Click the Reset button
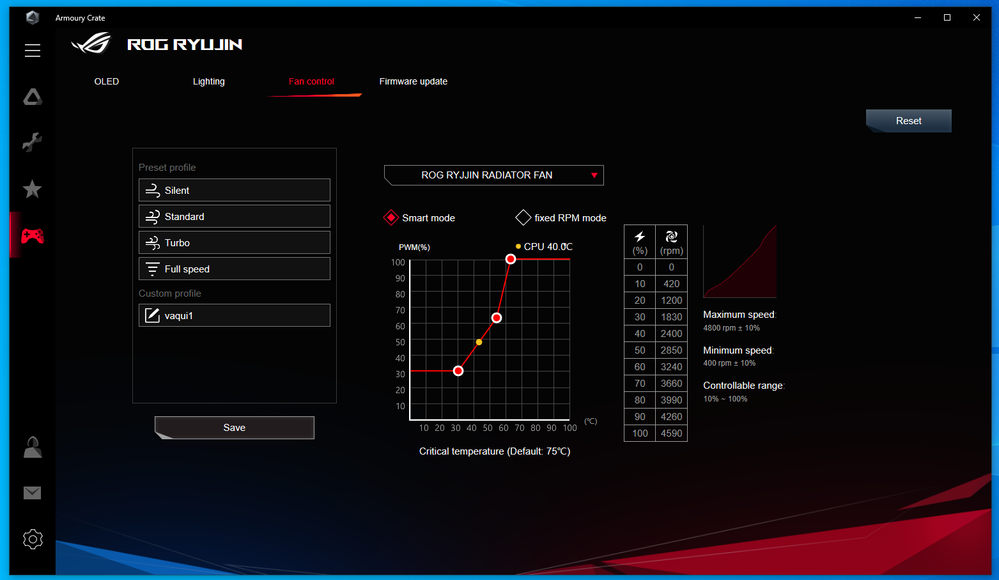 (909, 120)
